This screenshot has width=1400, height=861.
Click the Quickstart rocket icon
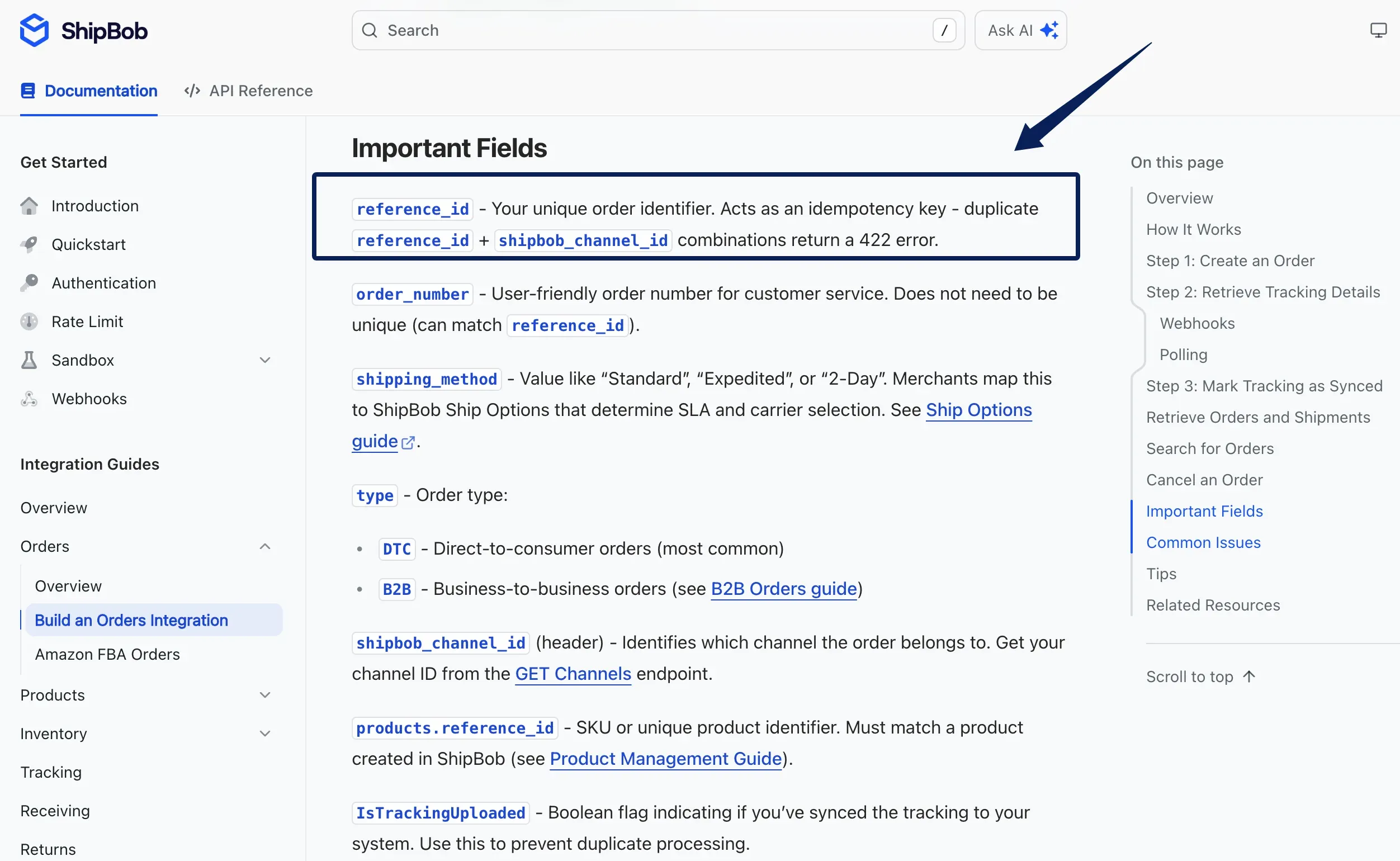pos(29,244)
